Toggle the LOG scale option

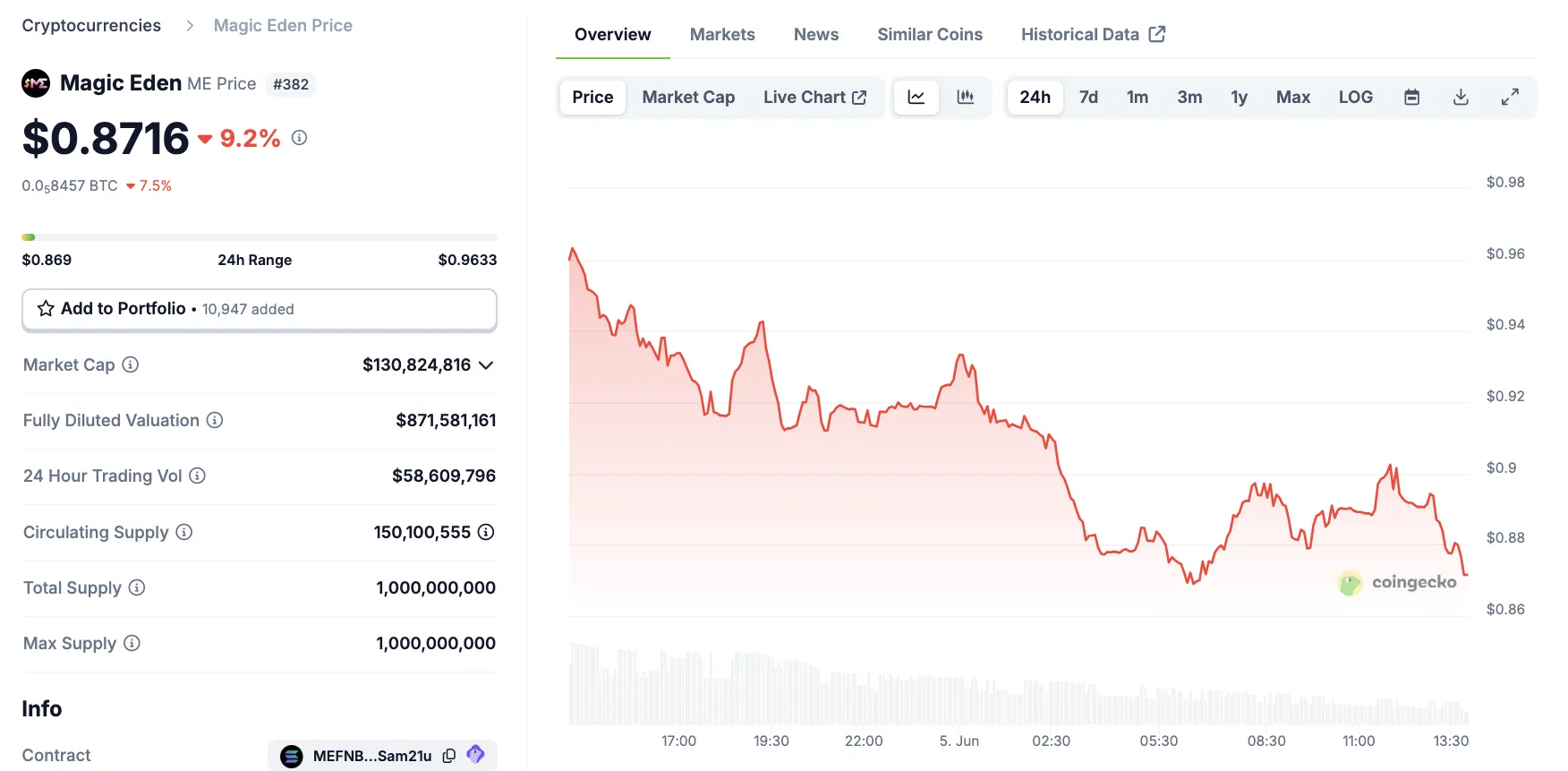pos(1355,97)
